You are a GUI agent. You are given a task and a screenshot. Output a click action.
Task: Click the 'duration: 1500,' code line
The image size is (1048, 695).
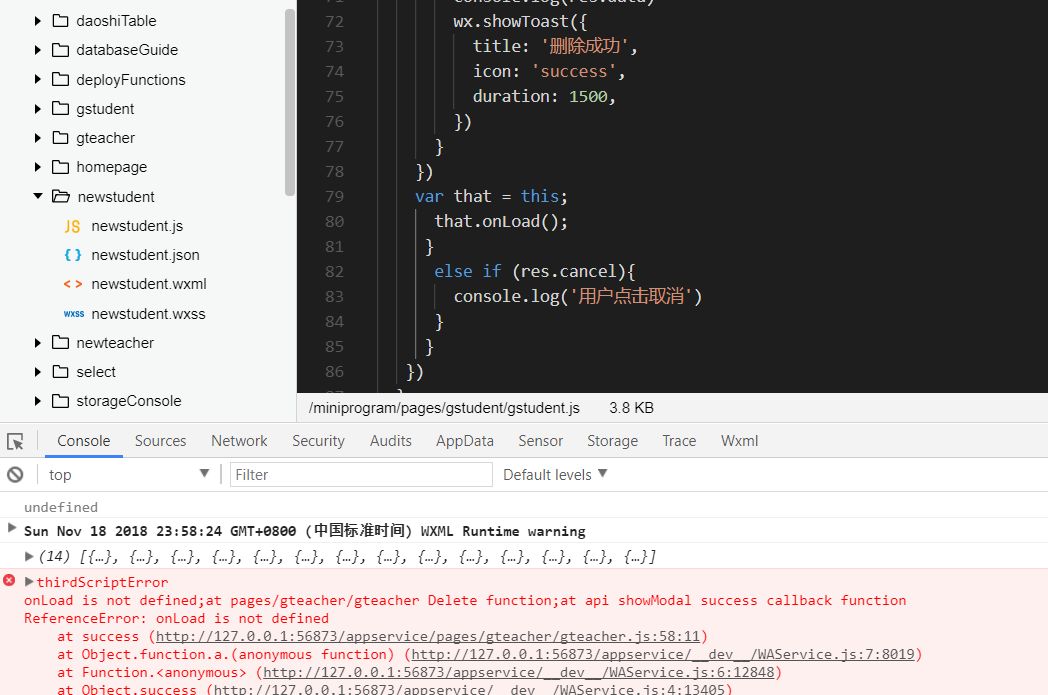tap(544, 96)
